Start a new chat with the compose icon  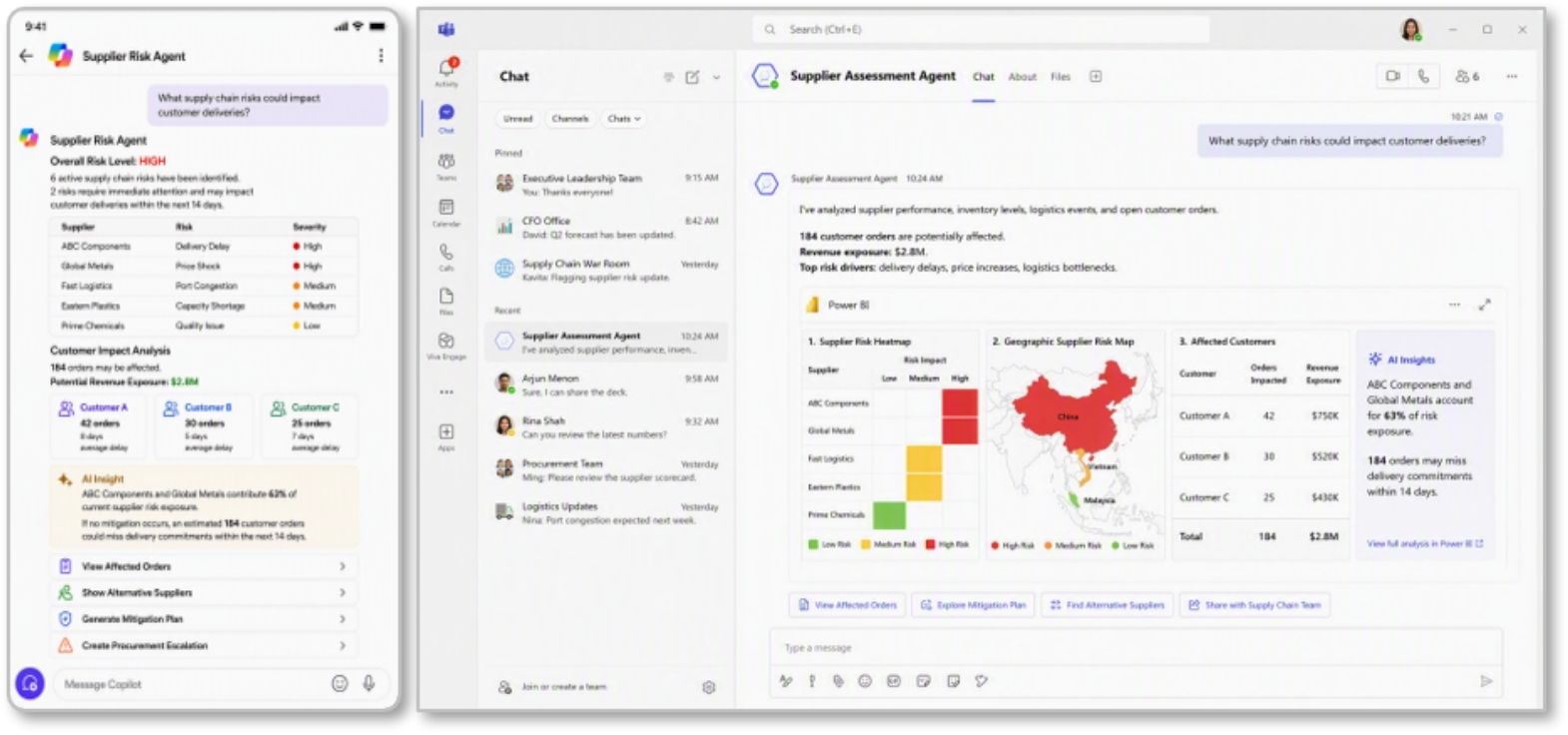coord(692,77)
